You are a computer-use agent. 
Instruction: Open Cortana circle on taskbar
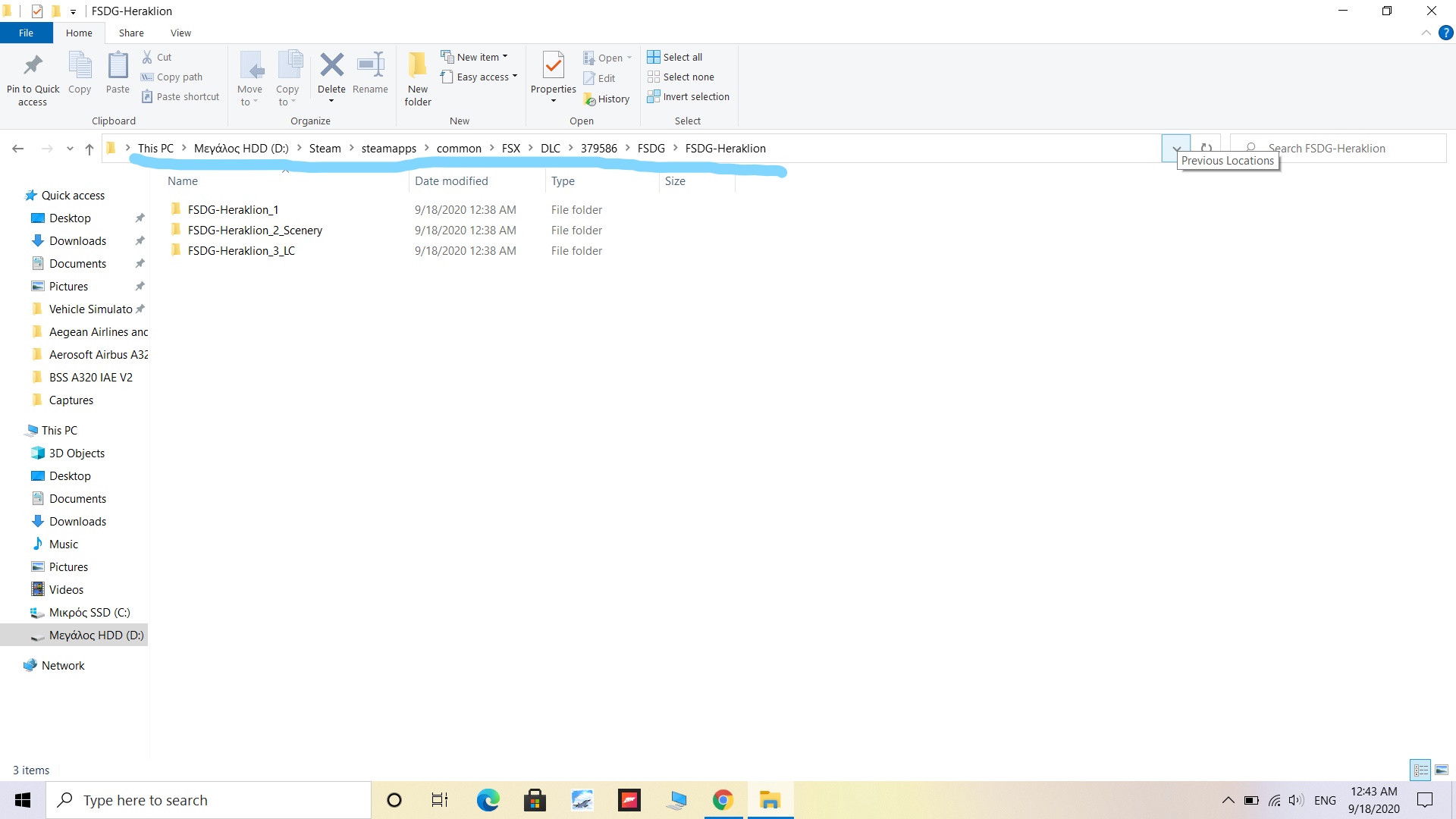click(394, 800)
